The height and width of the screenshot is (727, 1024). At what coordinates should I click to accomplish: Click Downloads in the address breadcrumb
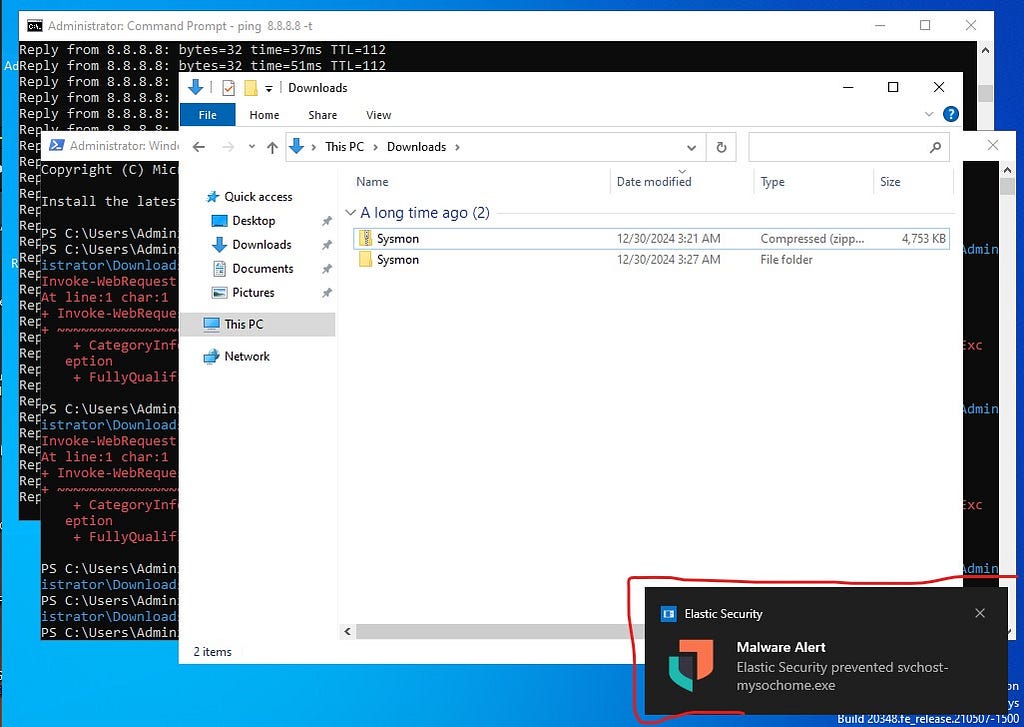pyautogui.click(x=416, y=147)
